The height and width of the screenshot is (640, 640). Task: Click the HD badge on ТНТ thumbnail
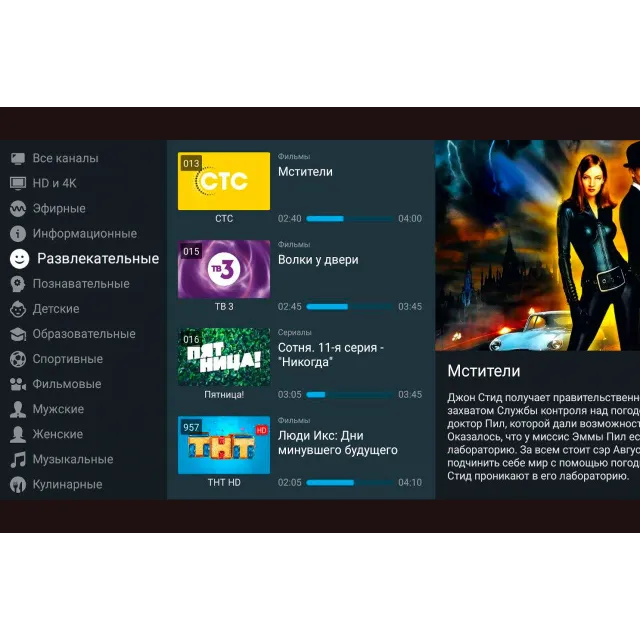coord(261,430)
